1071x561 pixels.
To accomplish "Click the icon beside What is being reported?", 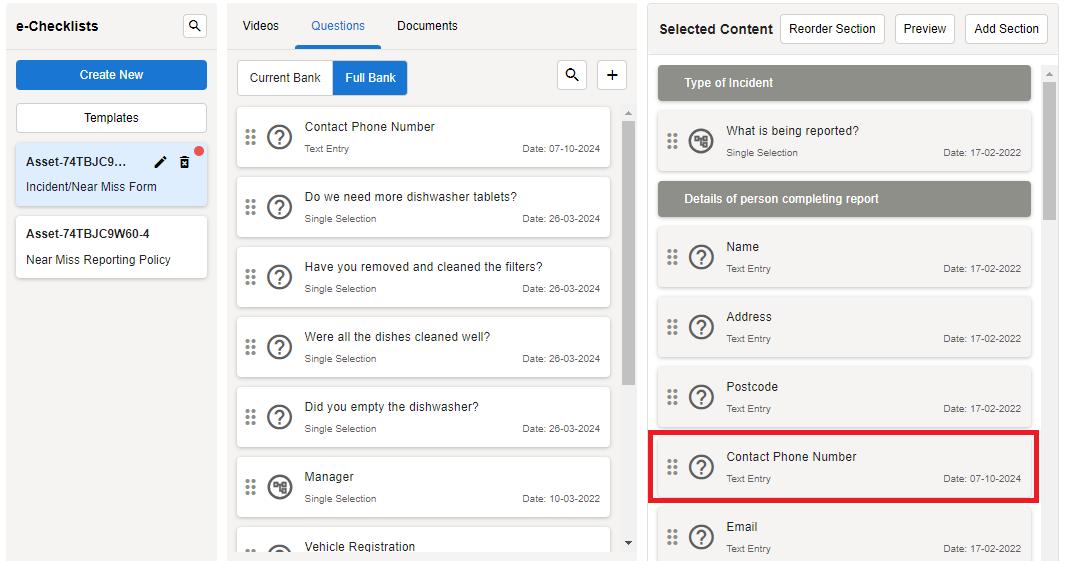I will (x=702, y=141).
